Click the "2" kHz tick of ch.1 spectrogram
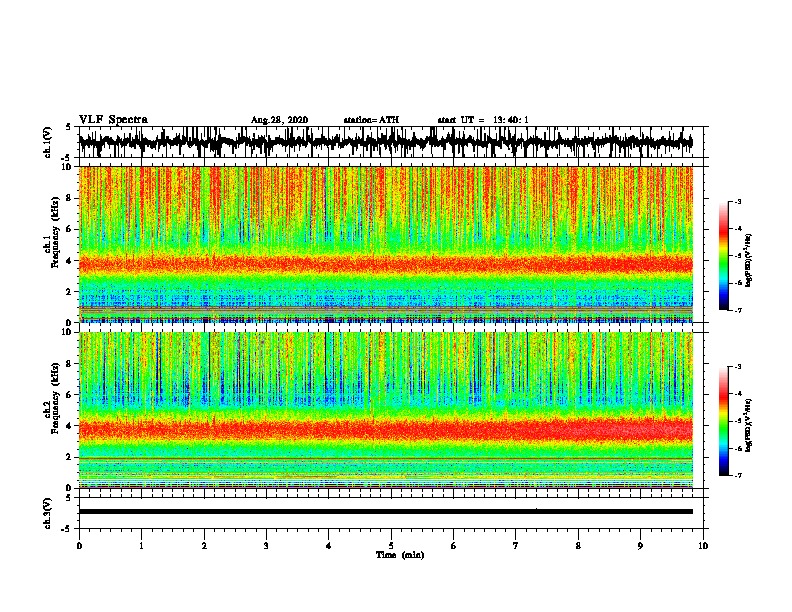 (70, 292)
